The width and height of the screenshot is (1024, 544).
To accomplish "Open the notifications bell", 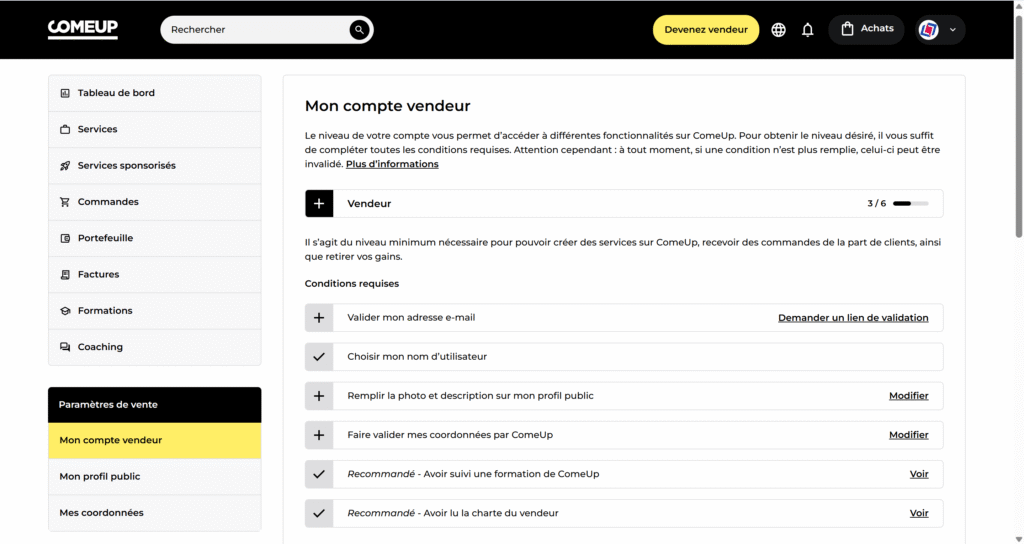I will click(x=808, y=30).
